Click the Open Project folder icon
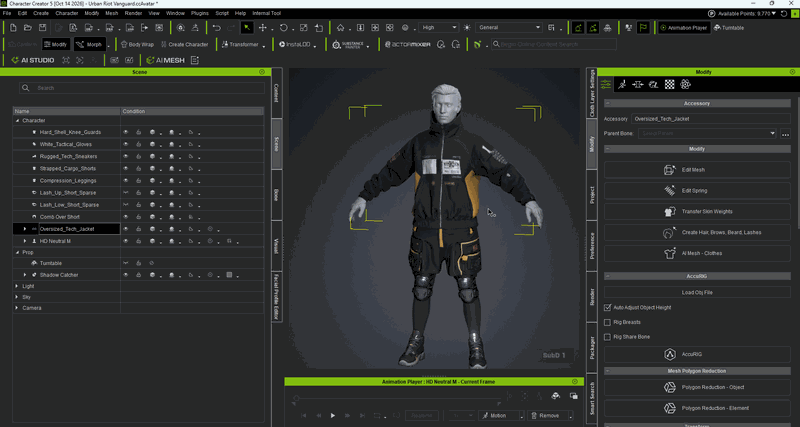800x427 pixels. [28, 28]
